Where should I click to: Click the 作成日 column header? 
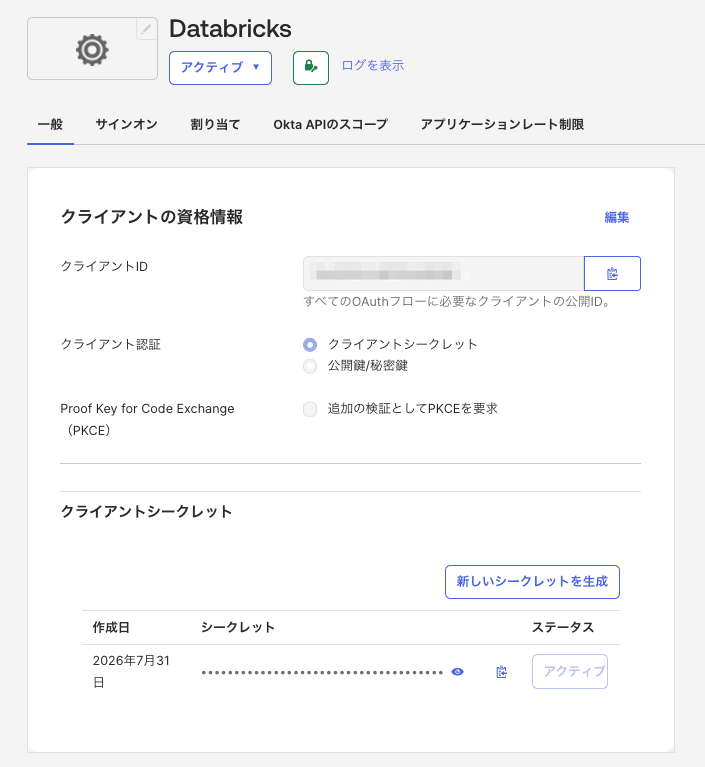[x=111, y=627]
